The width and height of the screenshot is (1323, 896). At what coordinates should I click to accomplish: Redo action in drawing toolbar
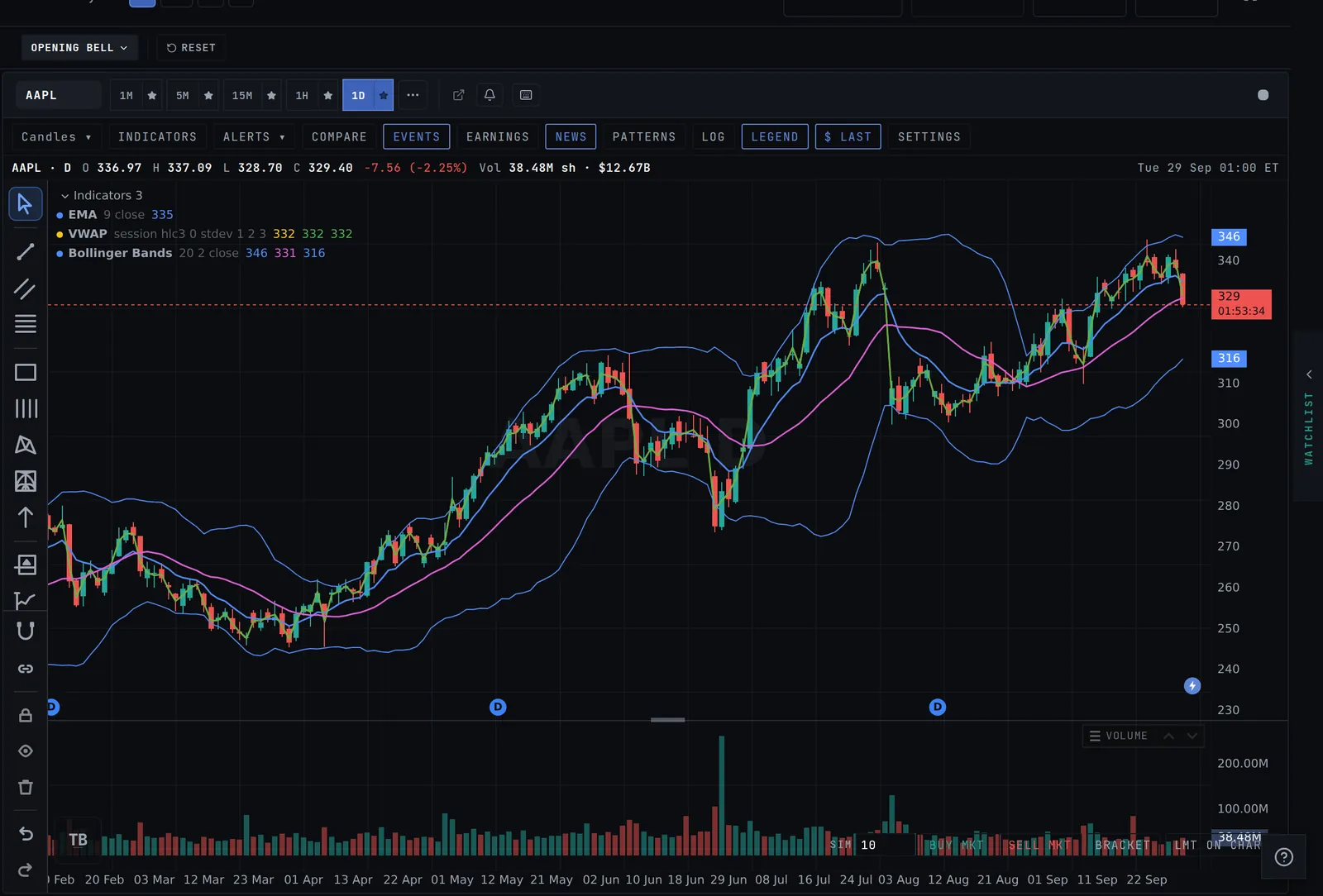pos(26,870)
